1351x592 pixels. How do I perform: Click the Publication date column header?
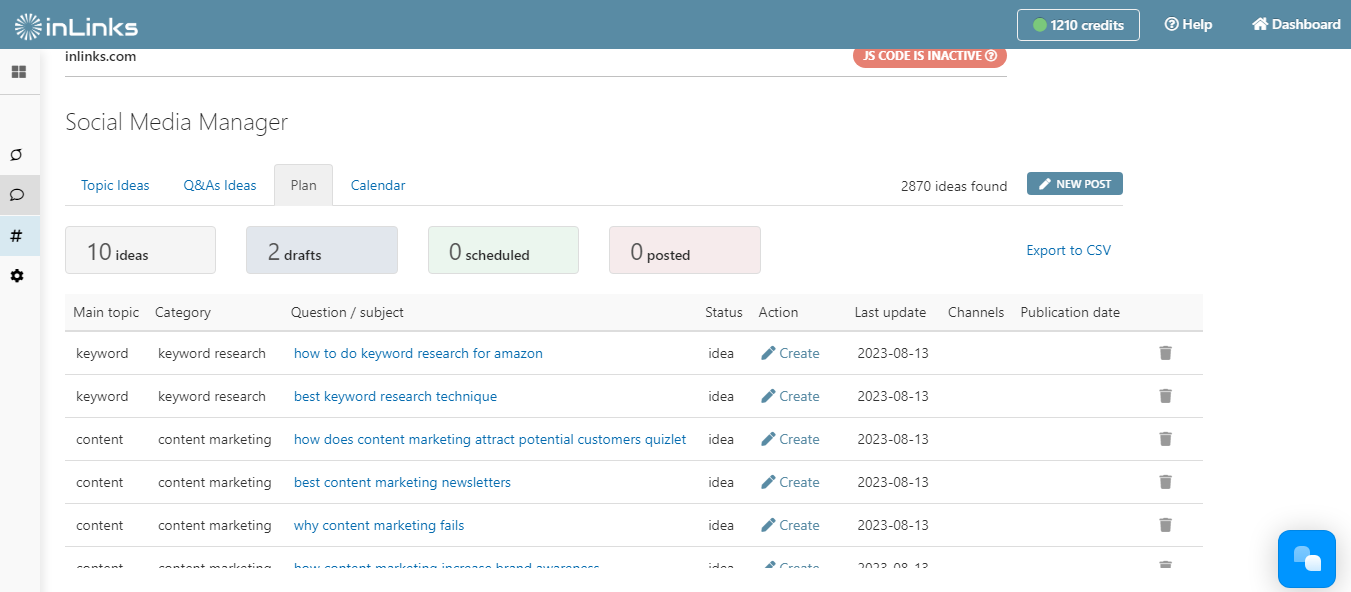[1070, 312]
